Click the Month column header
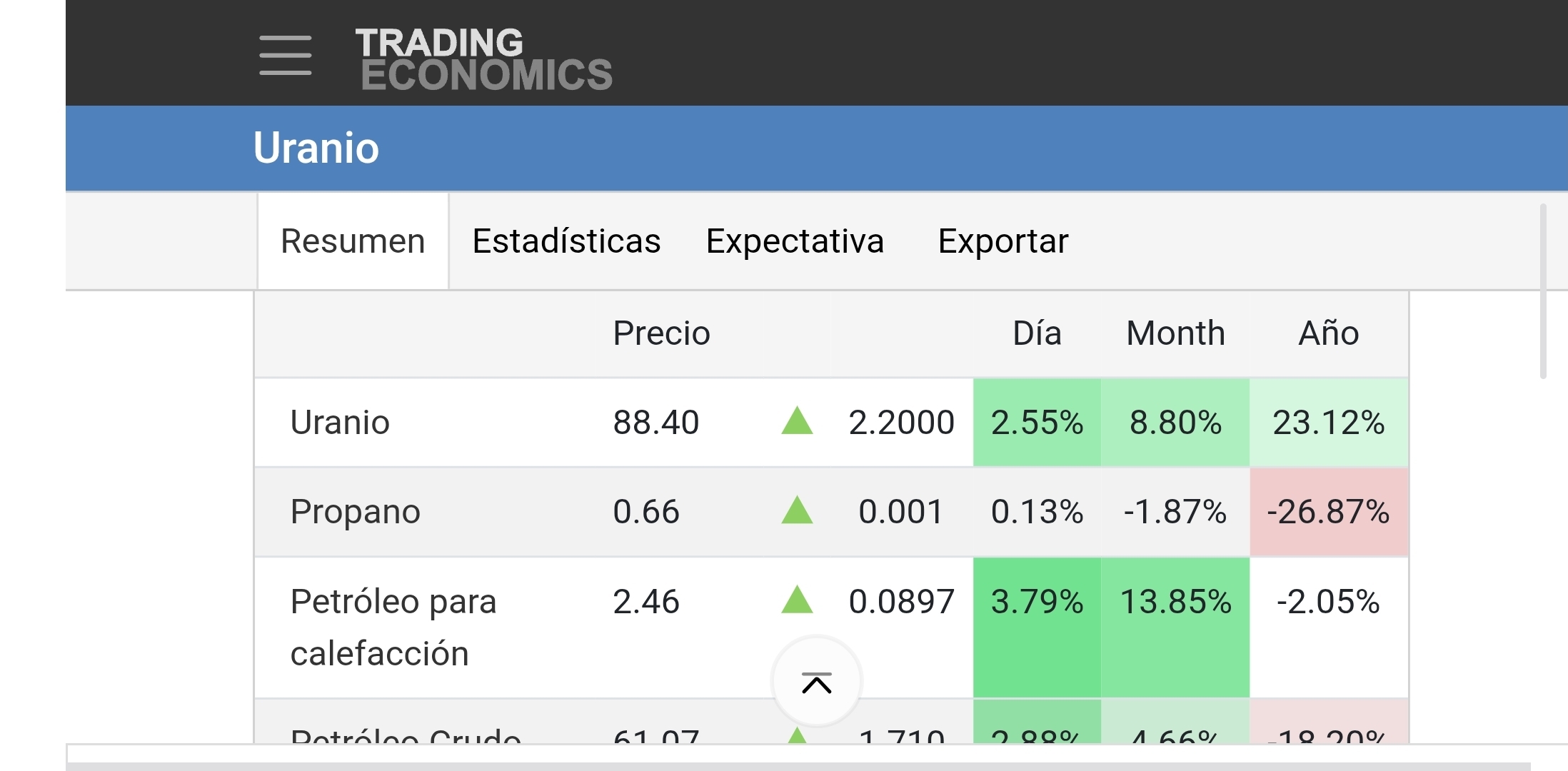 click(1175, 333)
